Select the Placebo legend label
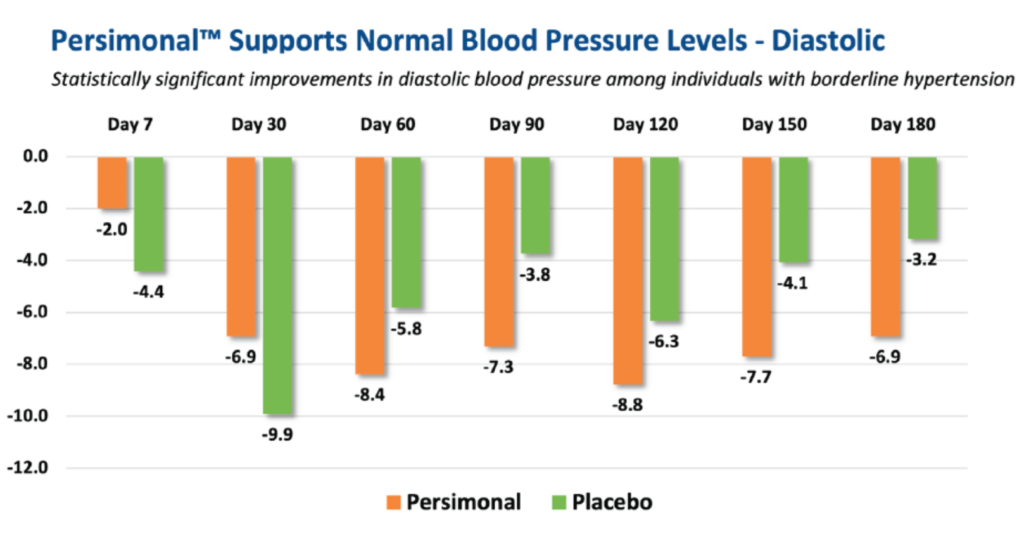This screenshot has width=1024, height=536. tap(612, 502)
